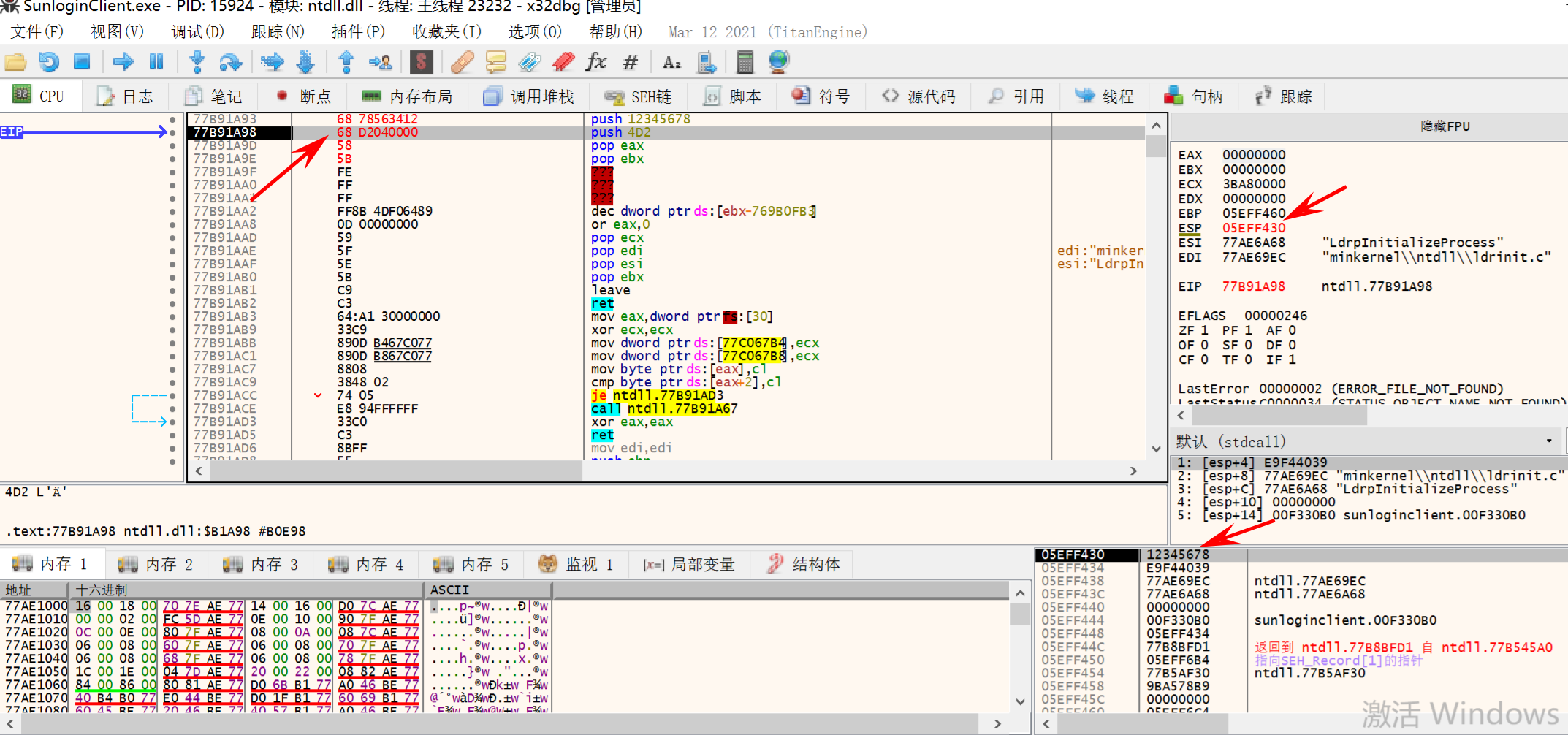Open the 视图(V) menu
The width and height of the screenshot is (1568, 735).
pyautogui.click(x=117, y=32)
